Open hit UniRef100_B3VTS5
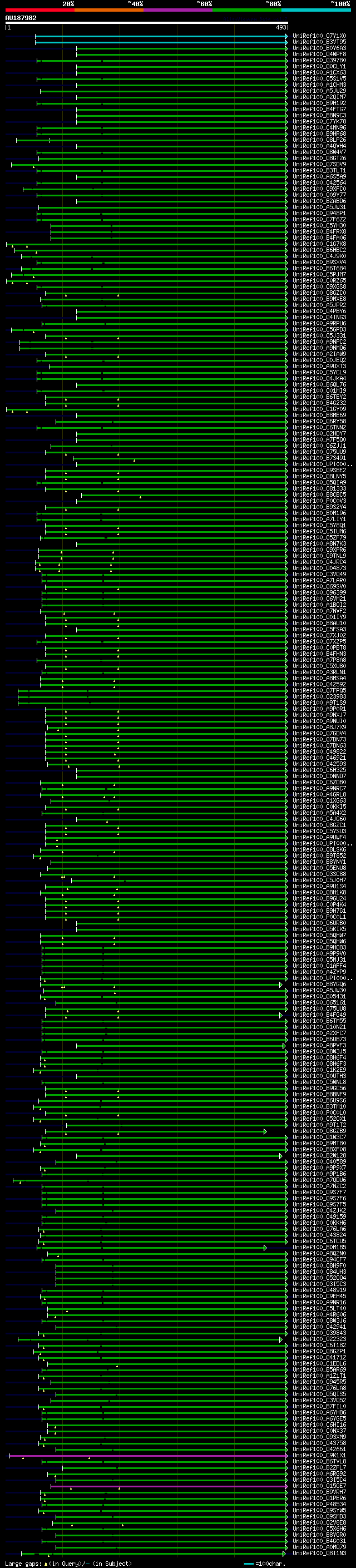 pyautogui.click(x=319, y=43)
